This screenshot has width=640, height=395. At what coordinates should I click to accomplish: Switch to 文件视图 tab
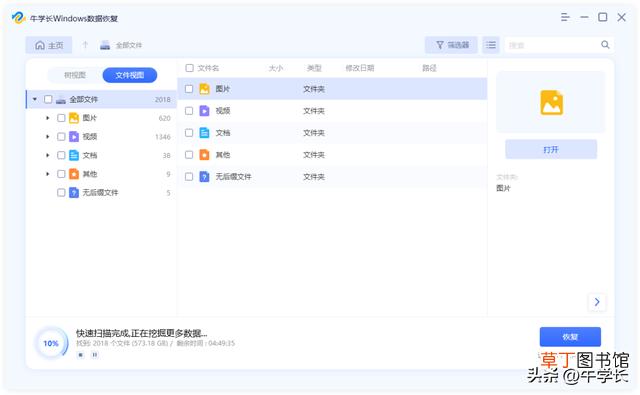[129, 75]
